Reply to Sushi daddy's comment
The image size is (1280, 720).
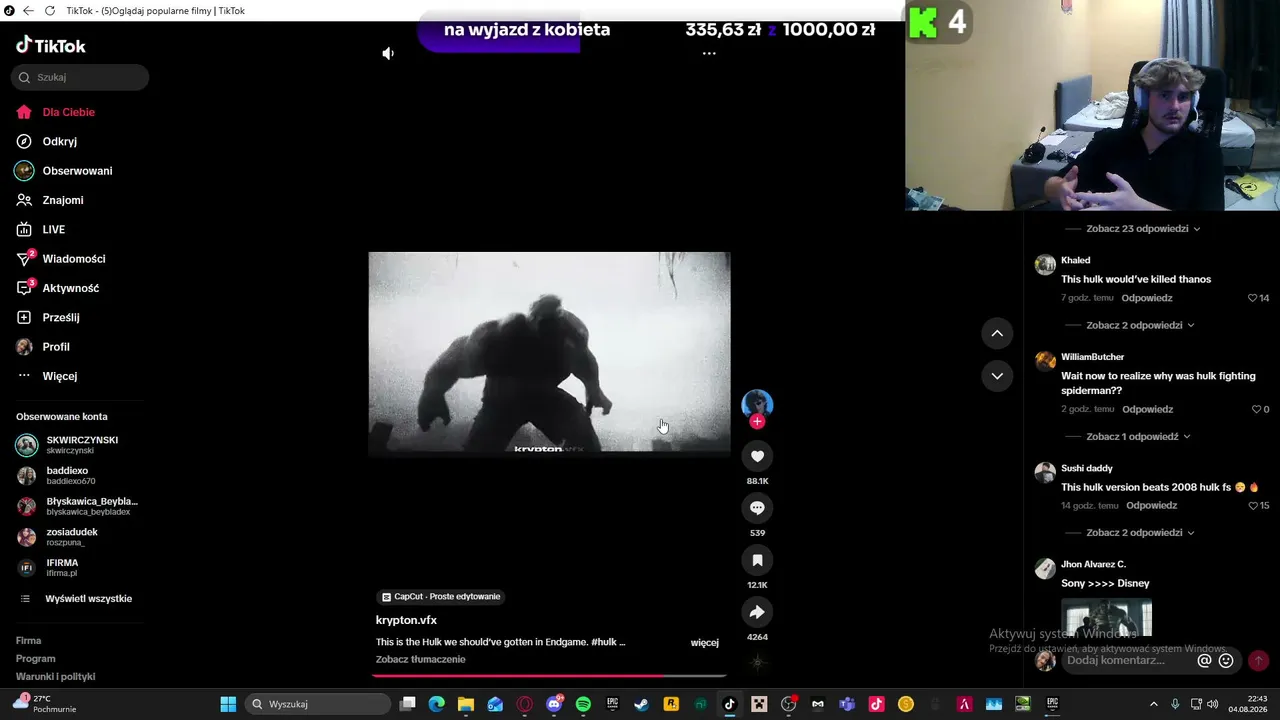[x=1152, y=506]
